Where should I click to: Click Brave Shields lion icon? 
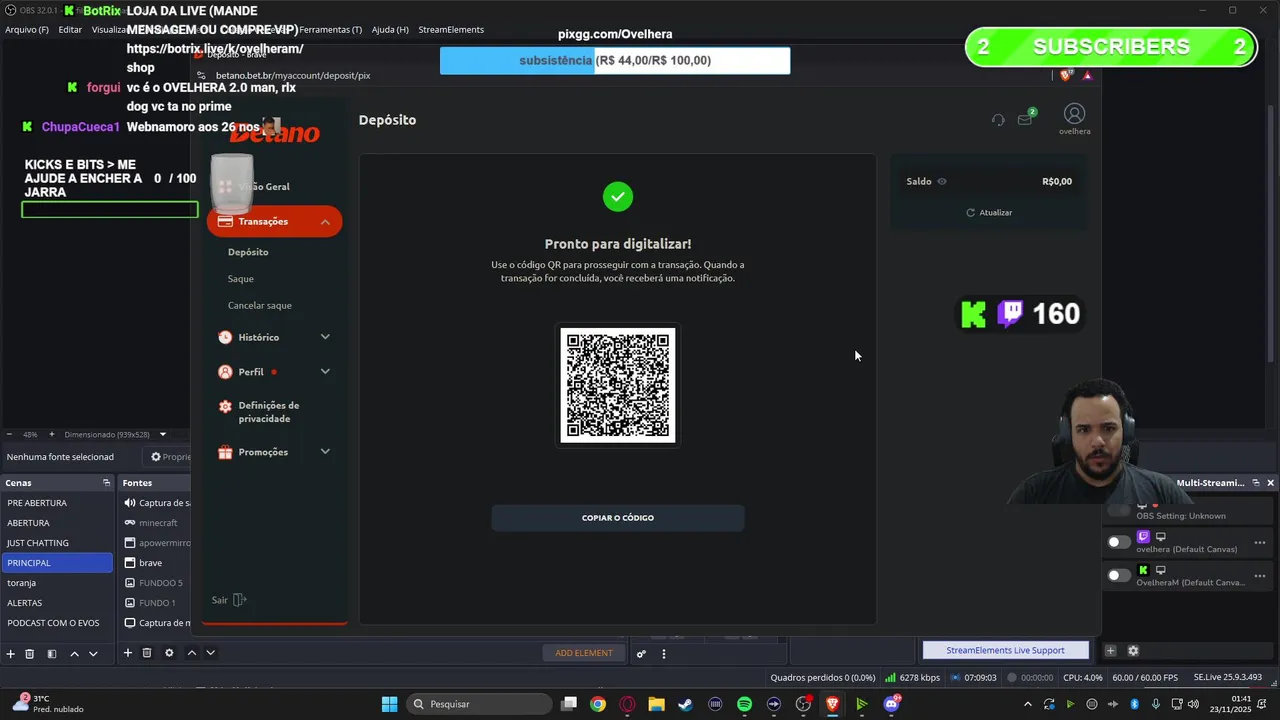[x=1066, y=75]
